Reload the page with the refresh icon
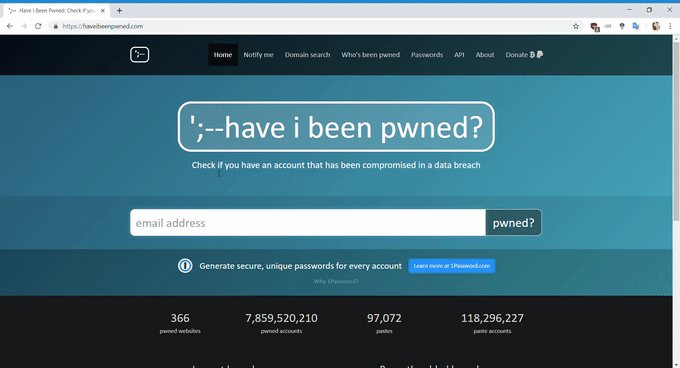680x368 pixels. (x=38, y=26)
